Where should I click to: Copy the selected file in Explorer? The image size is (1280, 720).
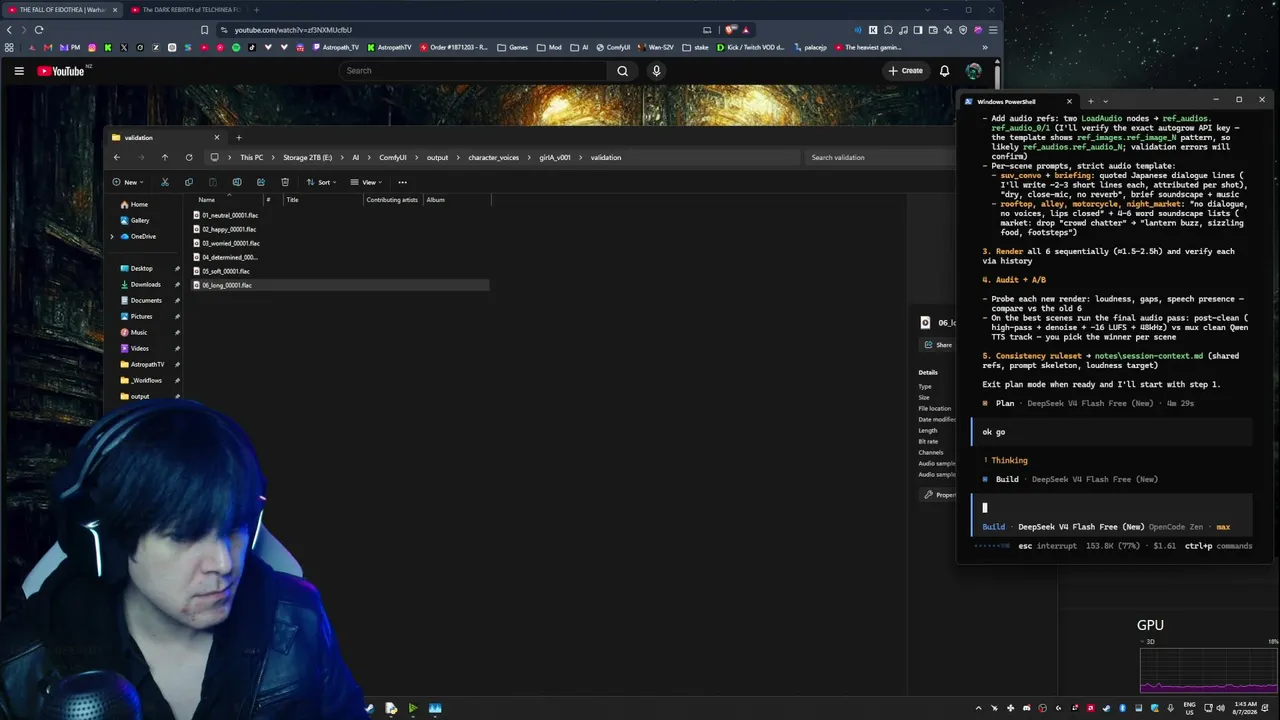click(189, 182)
